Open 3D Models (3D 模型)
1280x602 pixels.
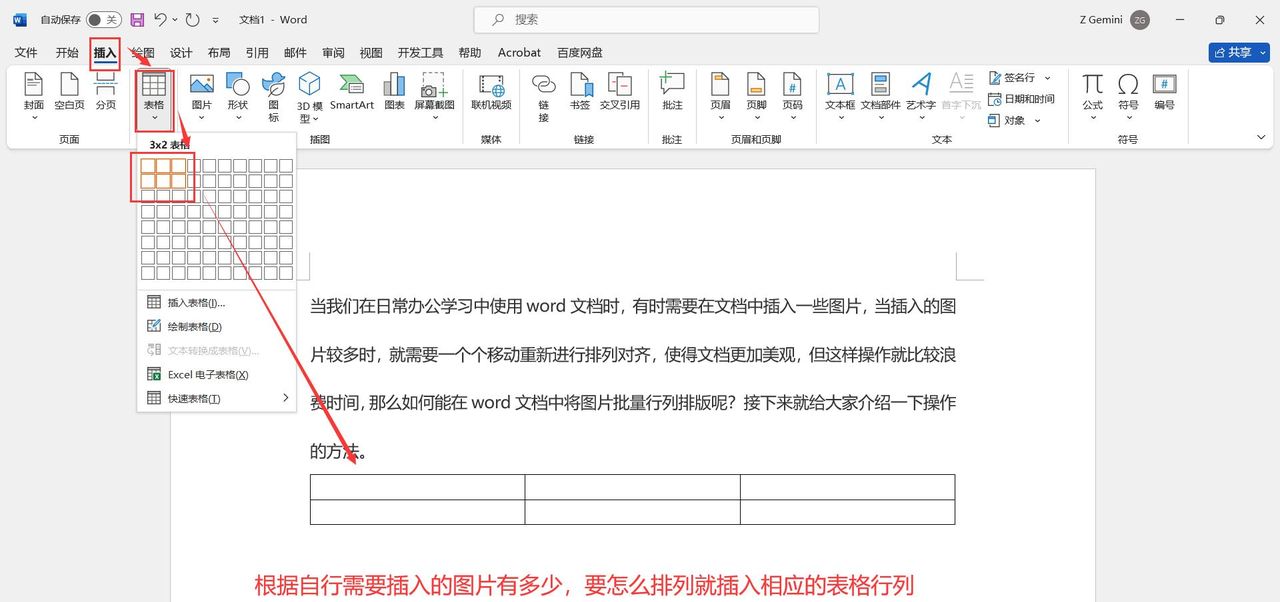(310, 96)
